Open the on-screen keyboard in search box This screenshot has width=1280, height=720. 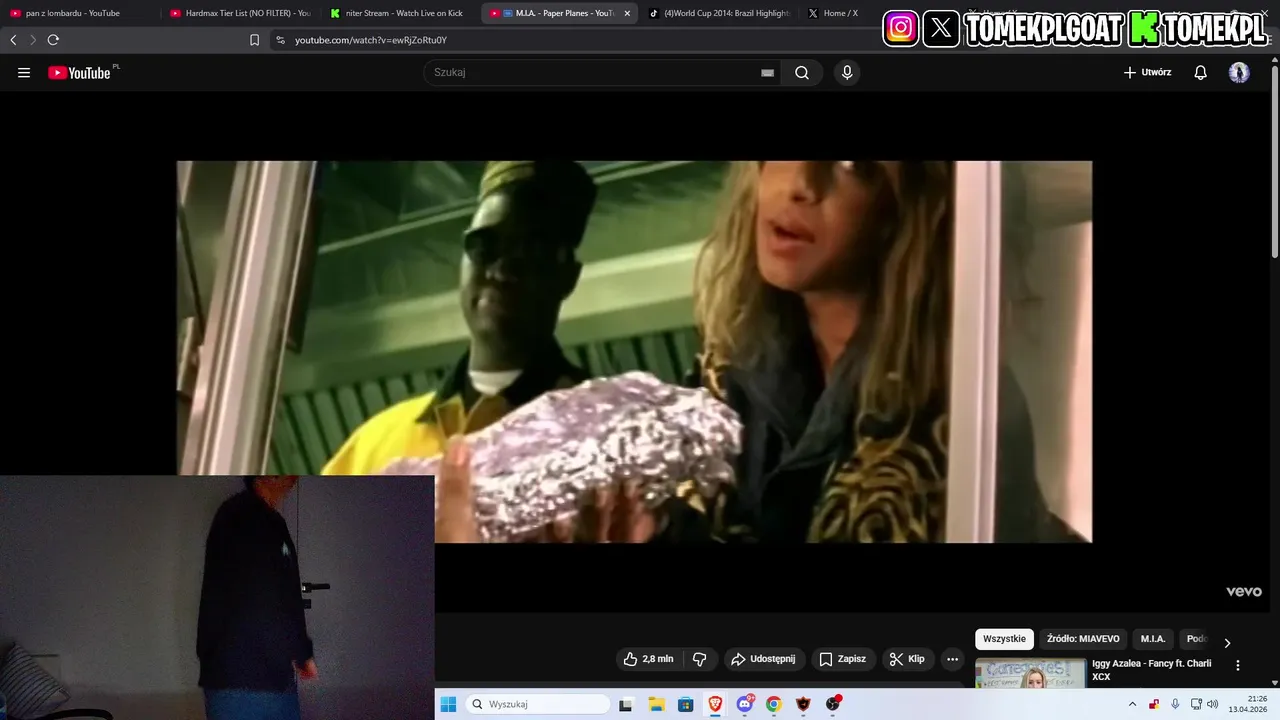767,73
